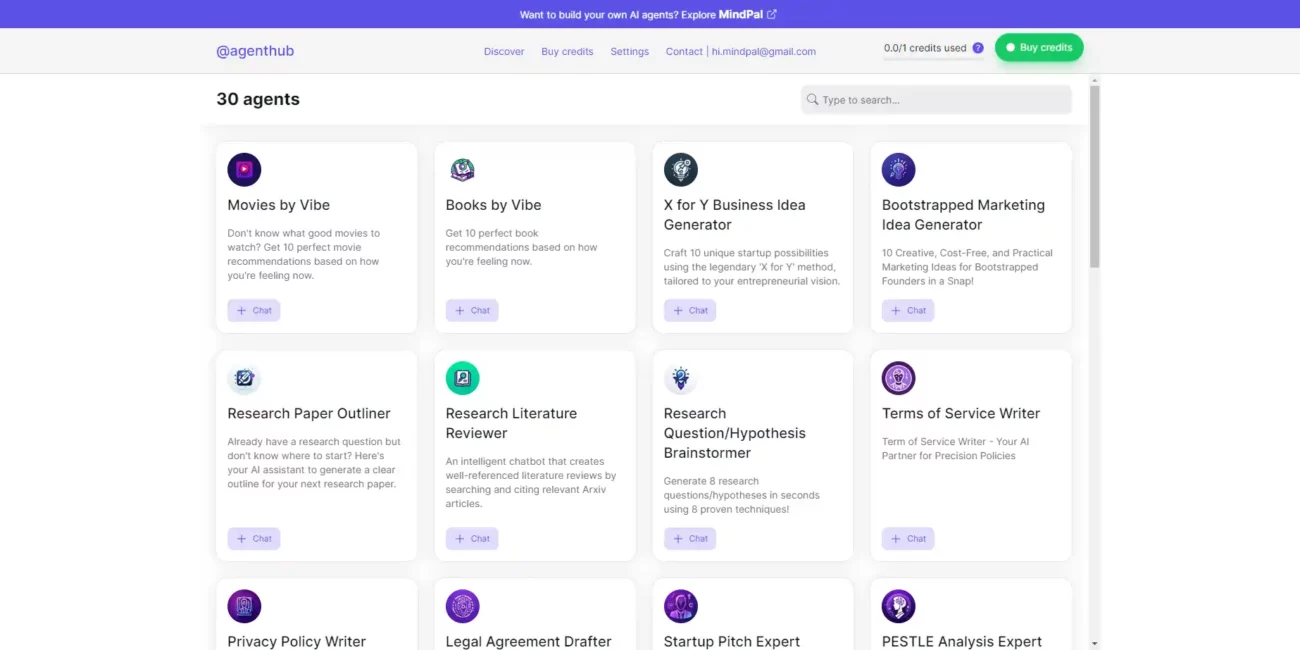
Task: Select the Research Literature Reviewer icon
Action: [x=462, y=378]
